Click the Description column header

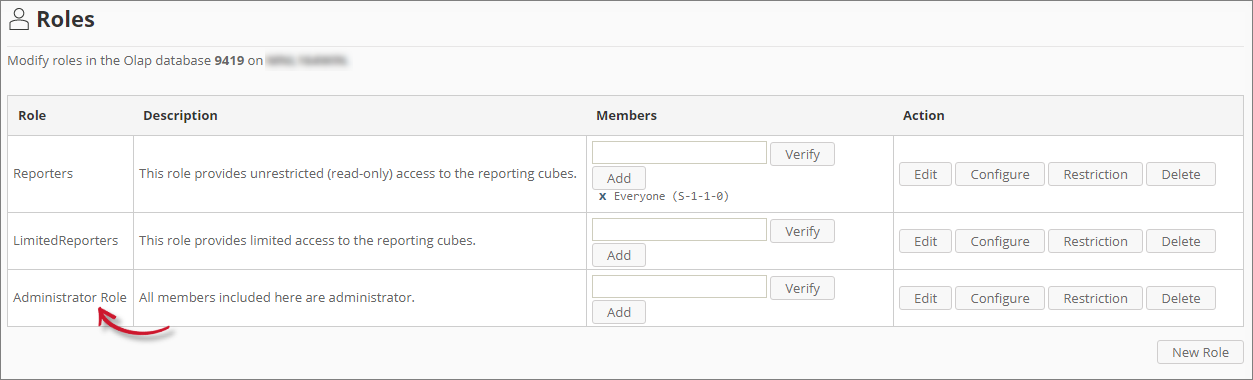pyautogui.click(x=359, y=116)
